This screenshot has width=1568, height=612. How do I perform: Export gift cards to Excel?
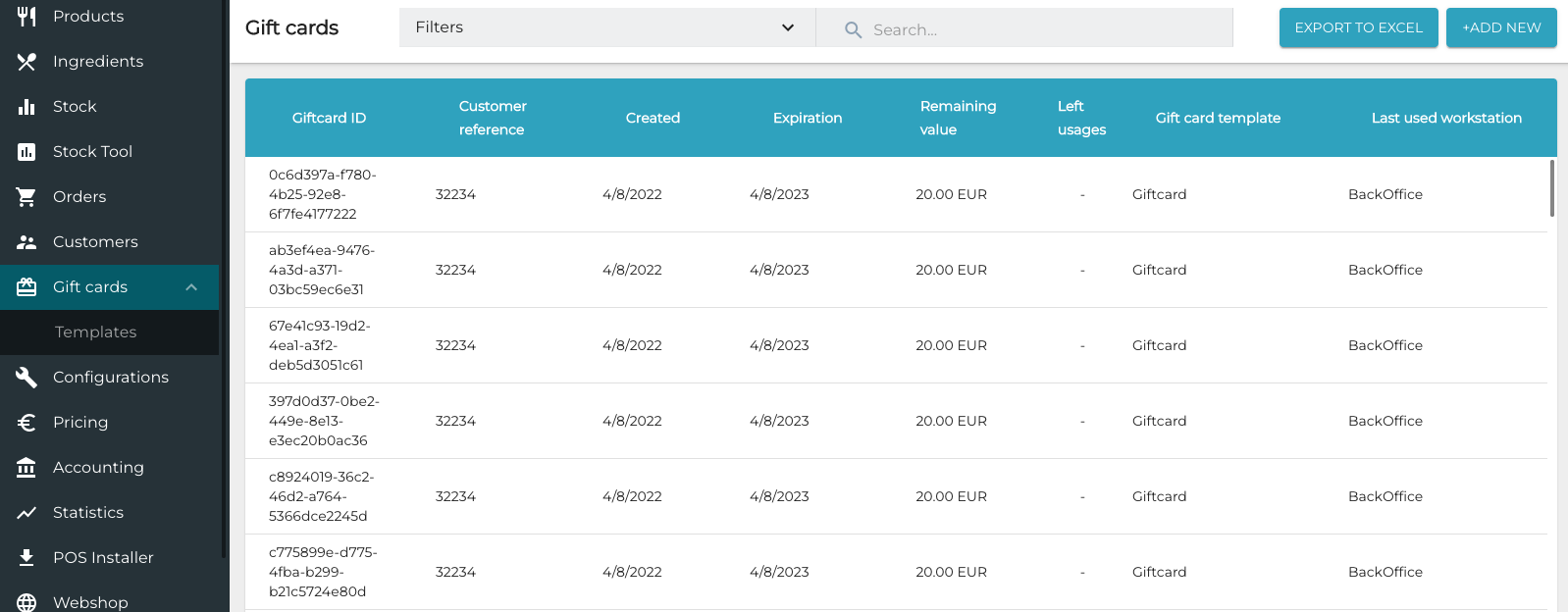[x=1358, y=27]
